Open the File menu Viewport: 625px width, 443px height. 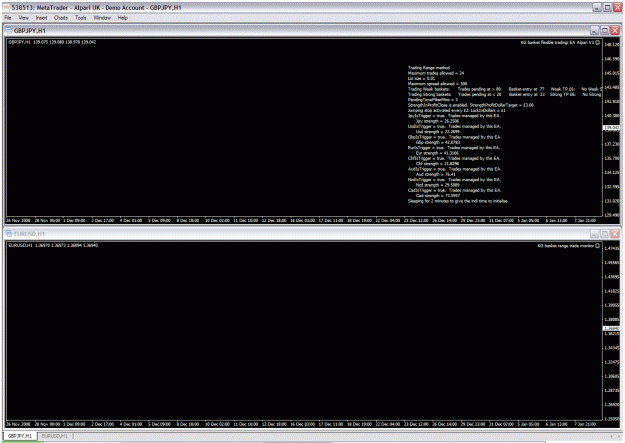(x=8, y=18)
